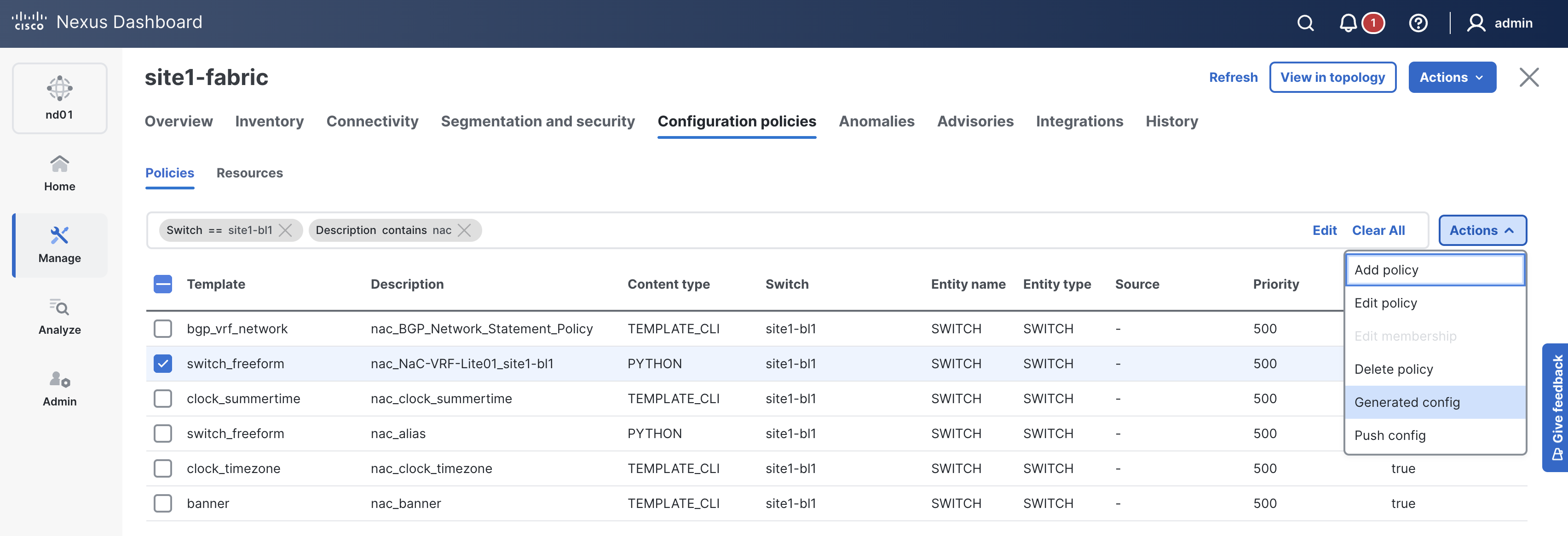This screenshot has width=1568, height=536.
Task: Click the admin user profile icon
Action: pos(1476,23)
